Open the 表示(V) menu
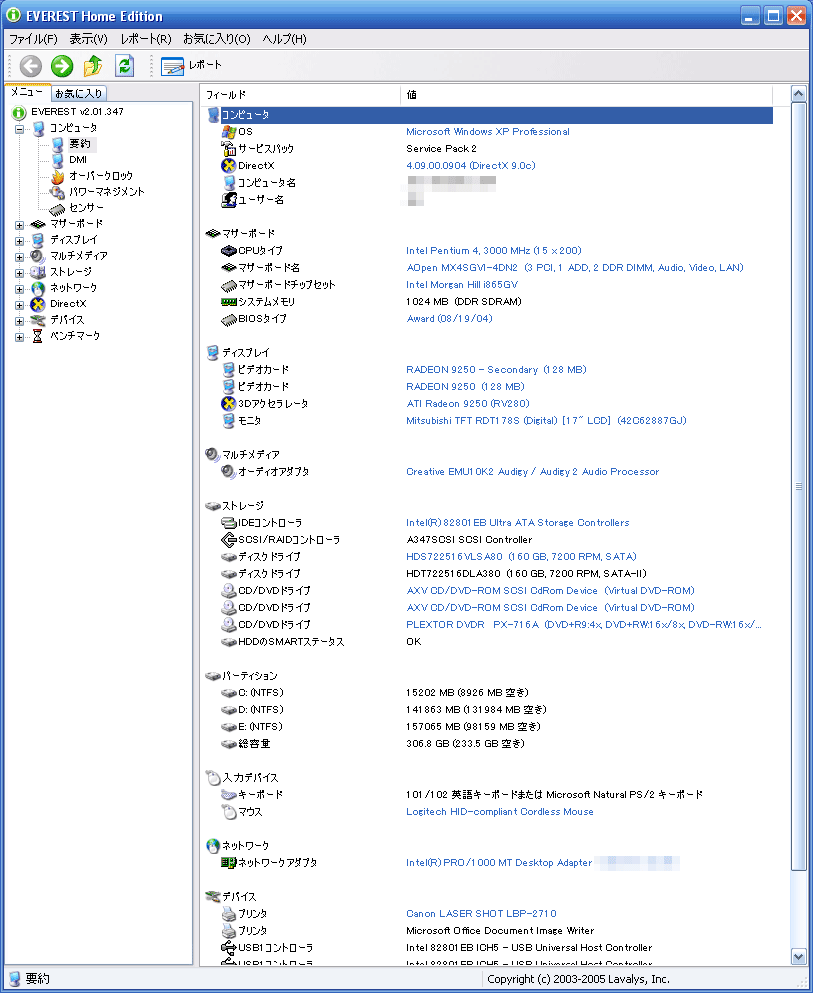 tap(89, 39)
